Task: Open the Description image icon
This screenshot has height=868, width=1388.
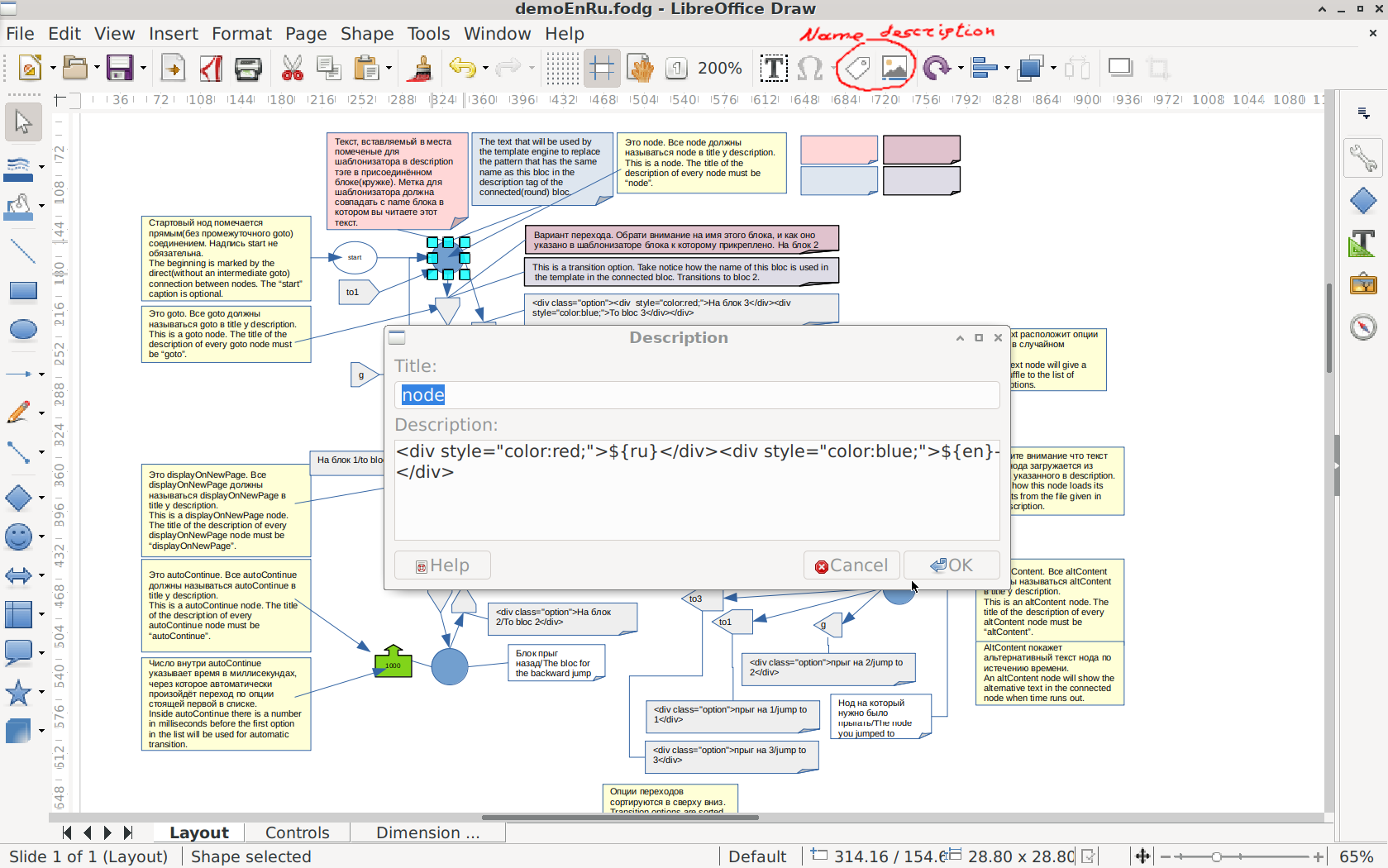Action: click(894, 68)
